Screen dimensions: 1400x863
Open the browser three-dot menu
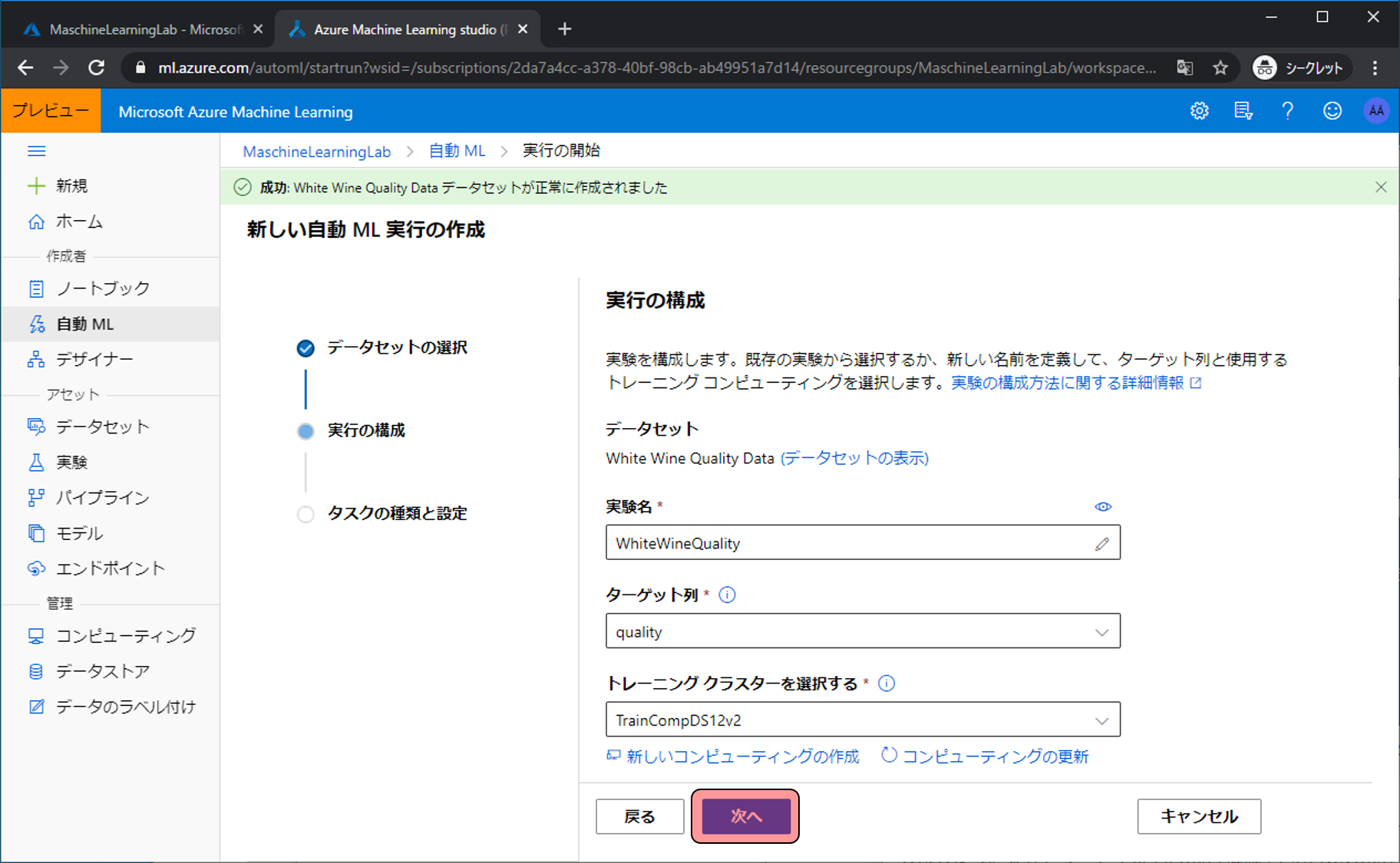(x=1375, y=68)
